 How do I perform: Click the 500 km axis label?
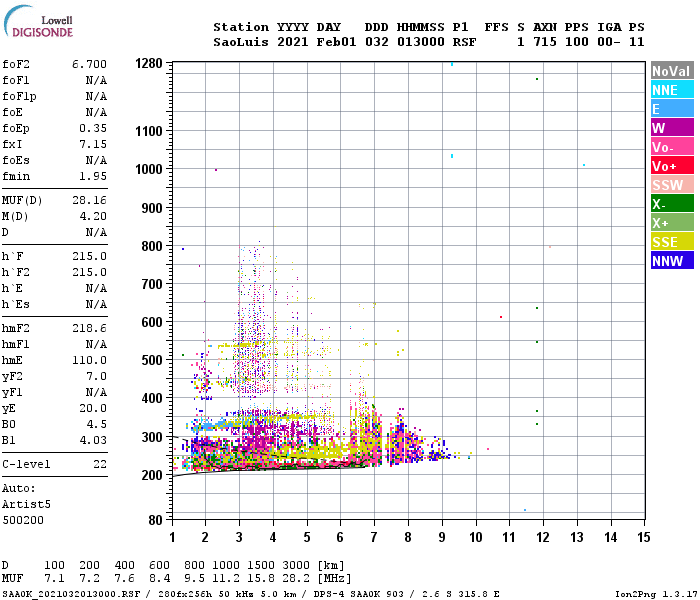[152, 360]
